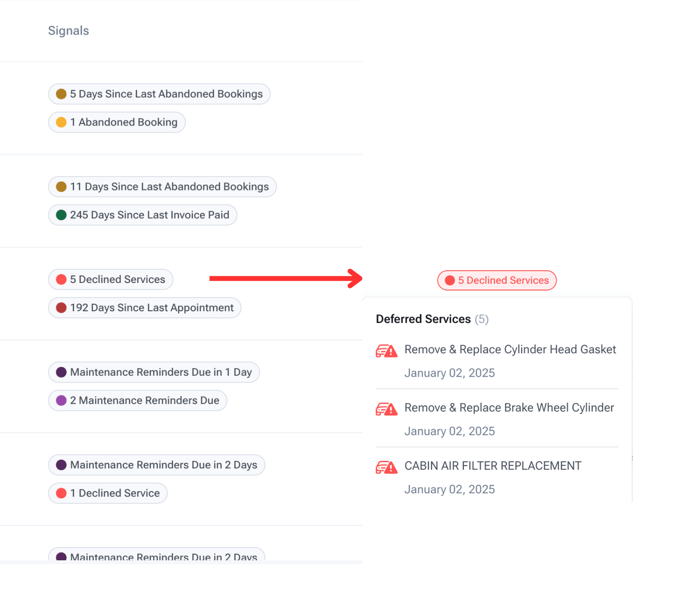Click the warning icon beside Cabin Air Filter Replacement

[x=386, y=467]
